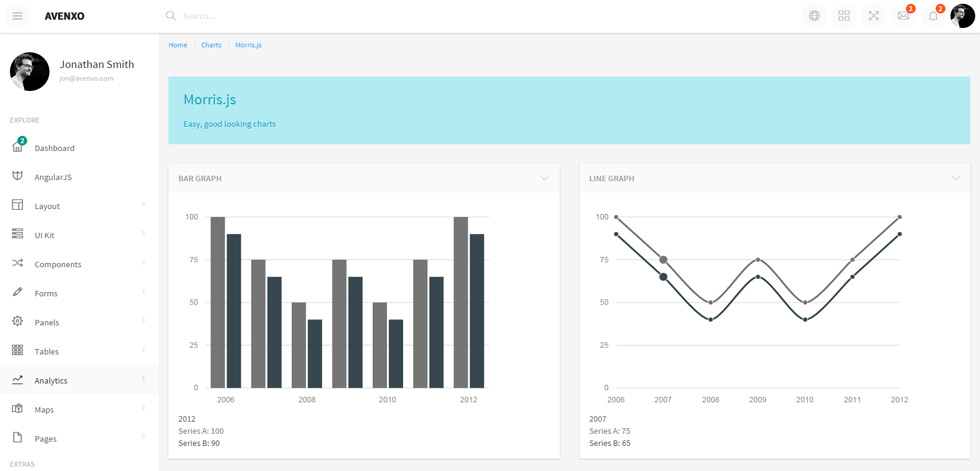This screenshot has height=471, width=980.
Task: Go to Home breadcrumb link
Action: point(178,45)
